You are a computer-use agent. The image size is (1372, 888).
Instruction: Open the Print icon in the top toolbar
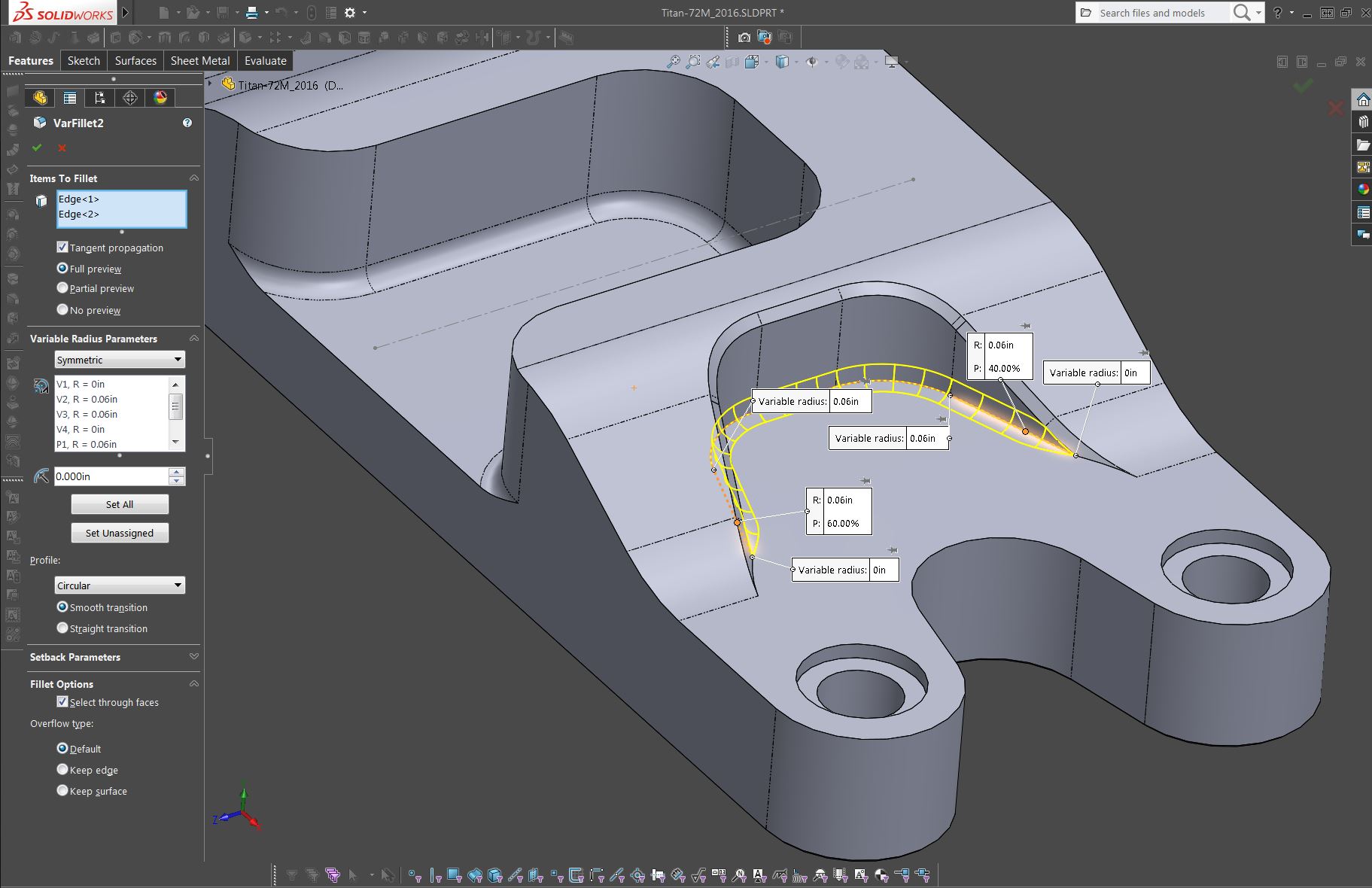click(252, 13)
